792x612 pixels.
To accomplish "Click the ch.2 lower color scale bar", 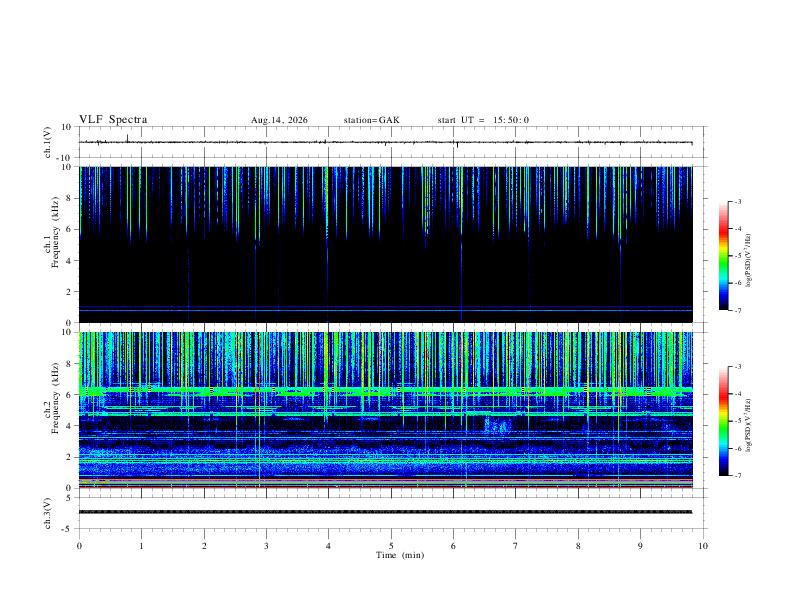I will (x=723, y=421).
